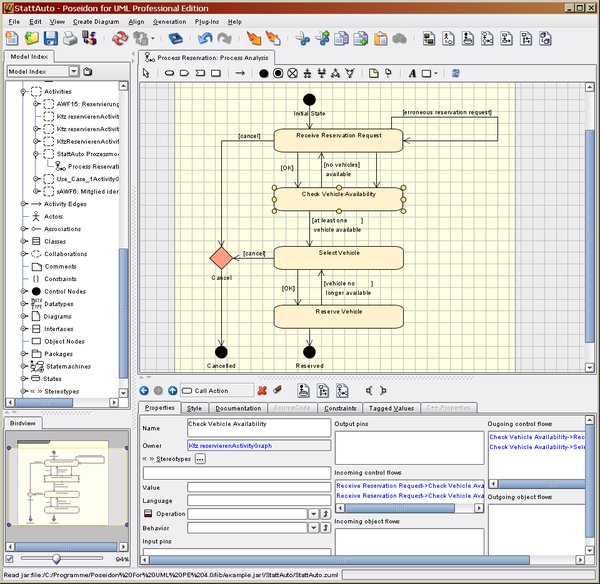The width and height of the screenshot is (600, 584).
Task: Open the File menu
Action: click(14, 22)
